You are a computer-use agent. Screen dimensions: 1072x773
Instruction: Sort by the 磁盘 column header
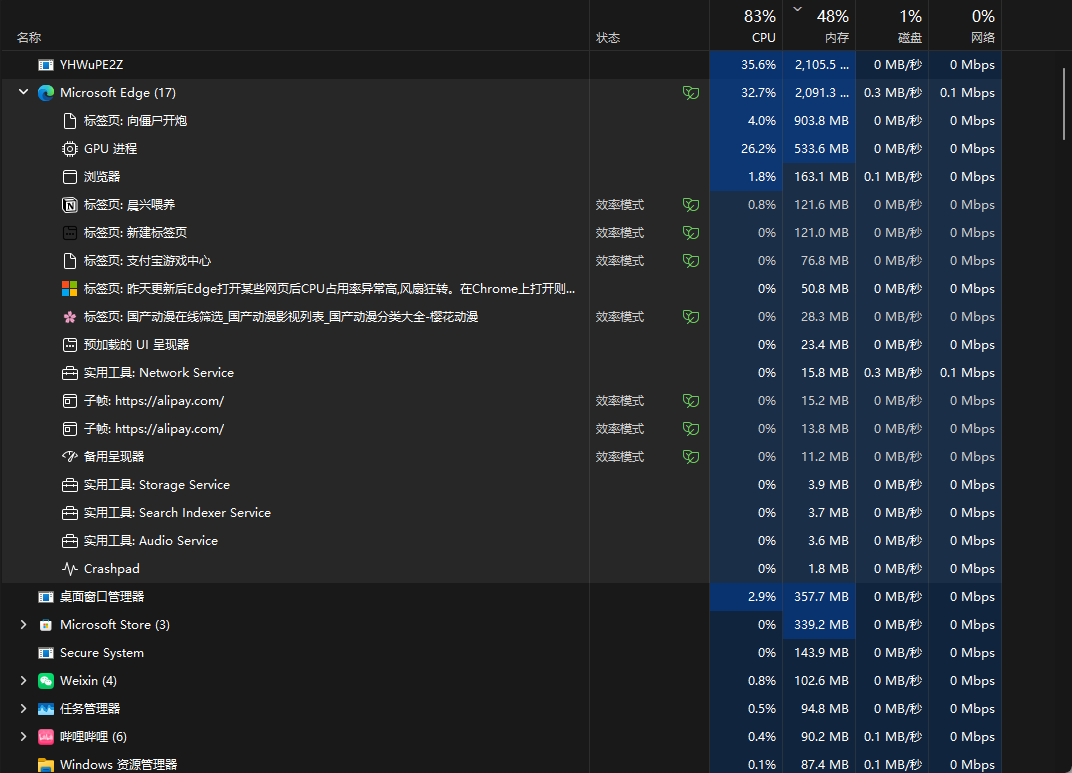[892, 25]
